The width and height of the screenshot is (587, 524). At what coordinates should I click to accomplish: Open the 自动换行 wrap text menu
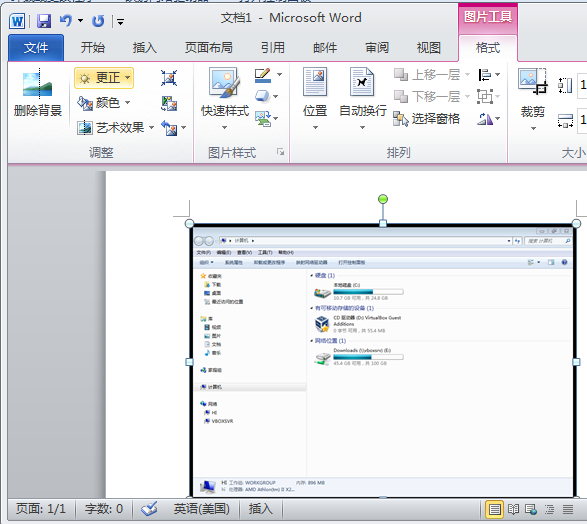click(362, 98)
